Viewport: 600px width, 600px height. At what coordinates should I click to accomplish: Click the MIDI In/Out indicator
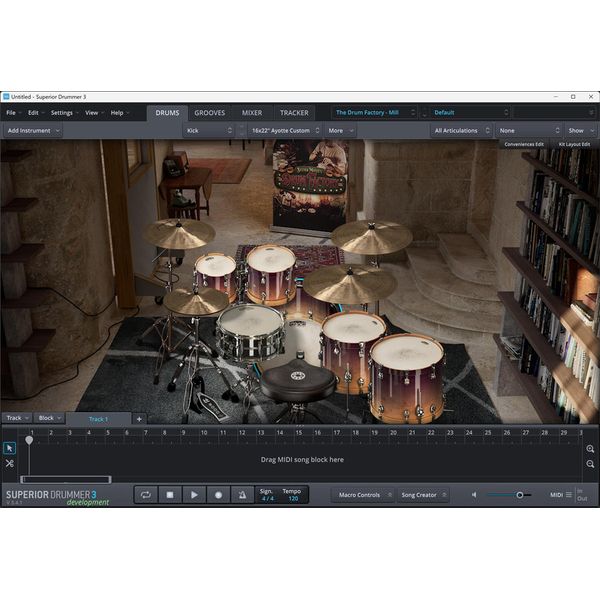coord(582,495)
